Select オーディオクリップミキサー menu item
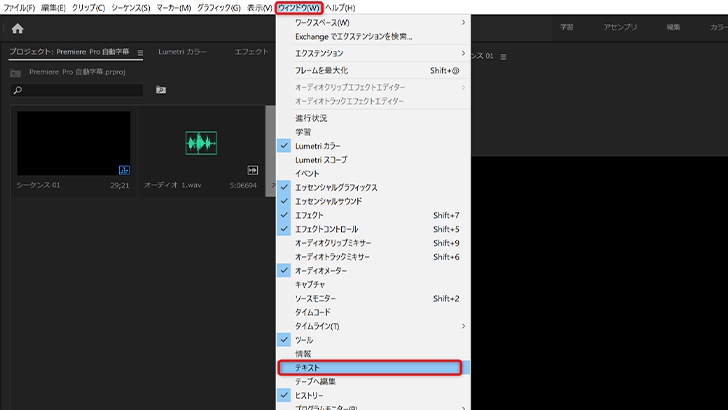Screen dimensions: 728x410 click(373, 243)
